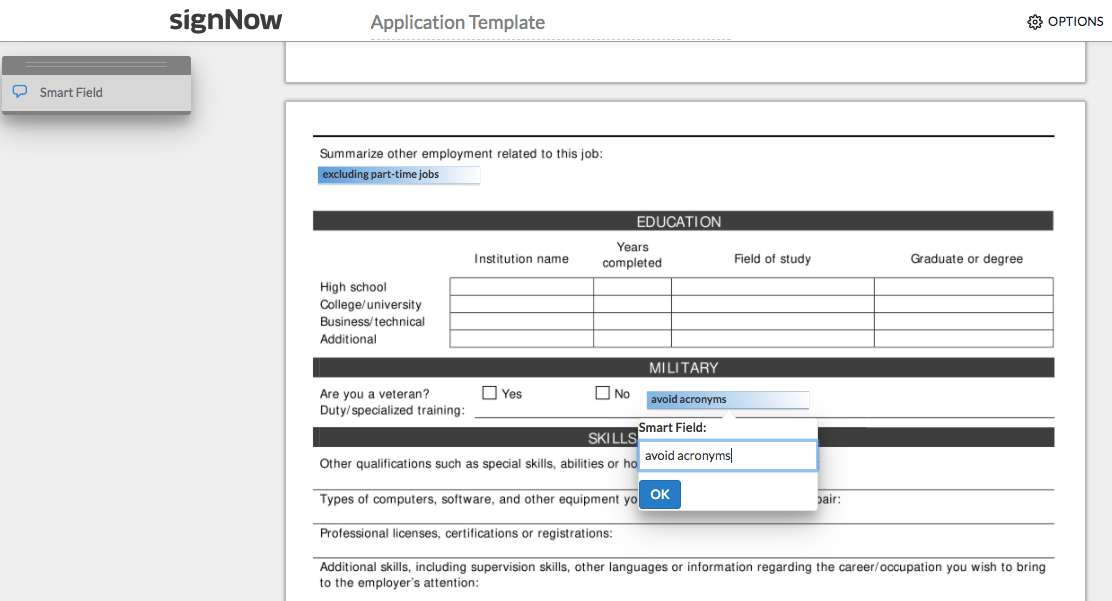The width and height of the screenshot is (1112, 601).
Task: Select the Smart Field tool label
Action: [71, 92]
